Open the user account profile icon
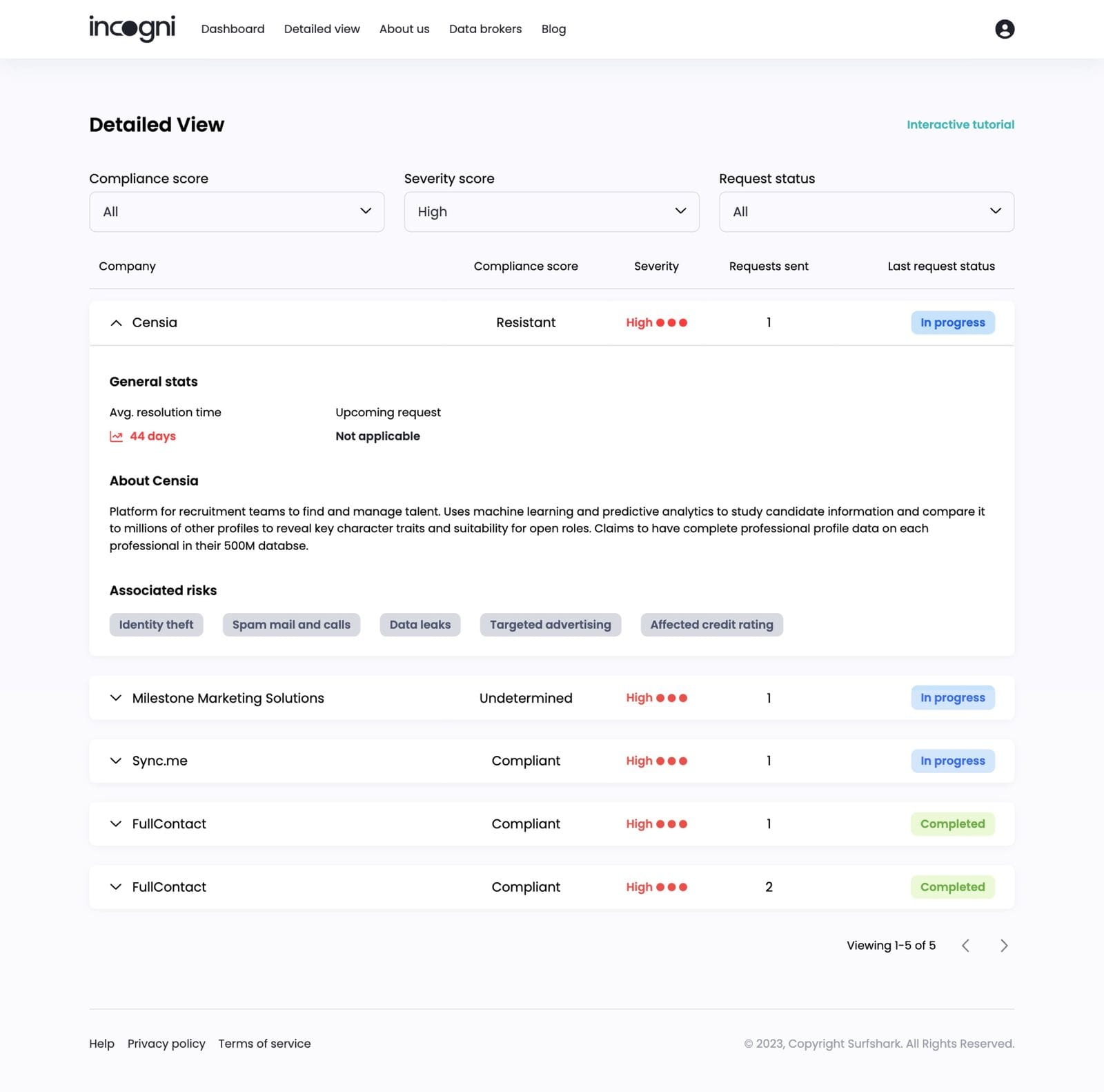 1004,29
